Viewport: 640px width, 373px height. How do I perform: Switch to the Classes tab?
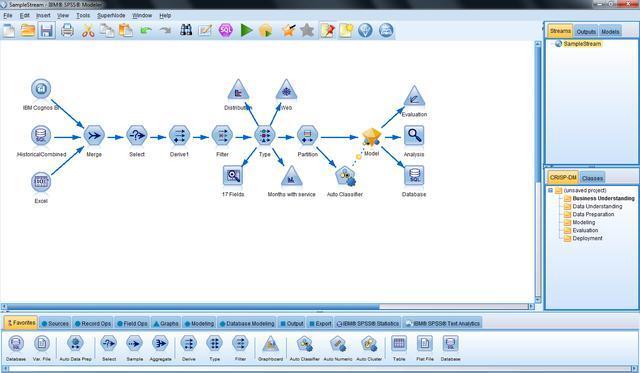pyautogui.click(x=592, y=178)
